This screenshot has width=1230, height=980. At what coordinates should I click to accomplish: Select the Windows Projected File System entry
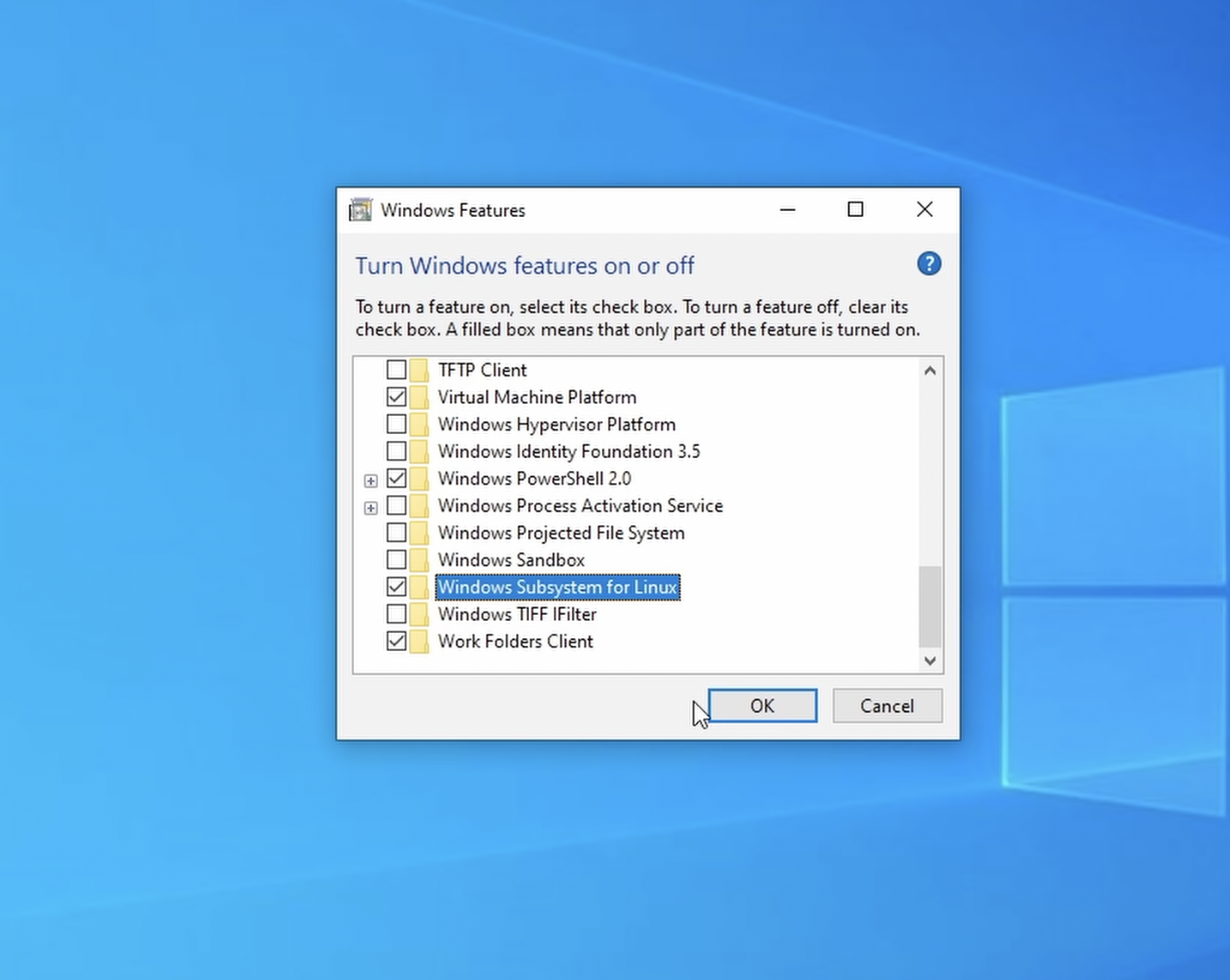[561, 533]
